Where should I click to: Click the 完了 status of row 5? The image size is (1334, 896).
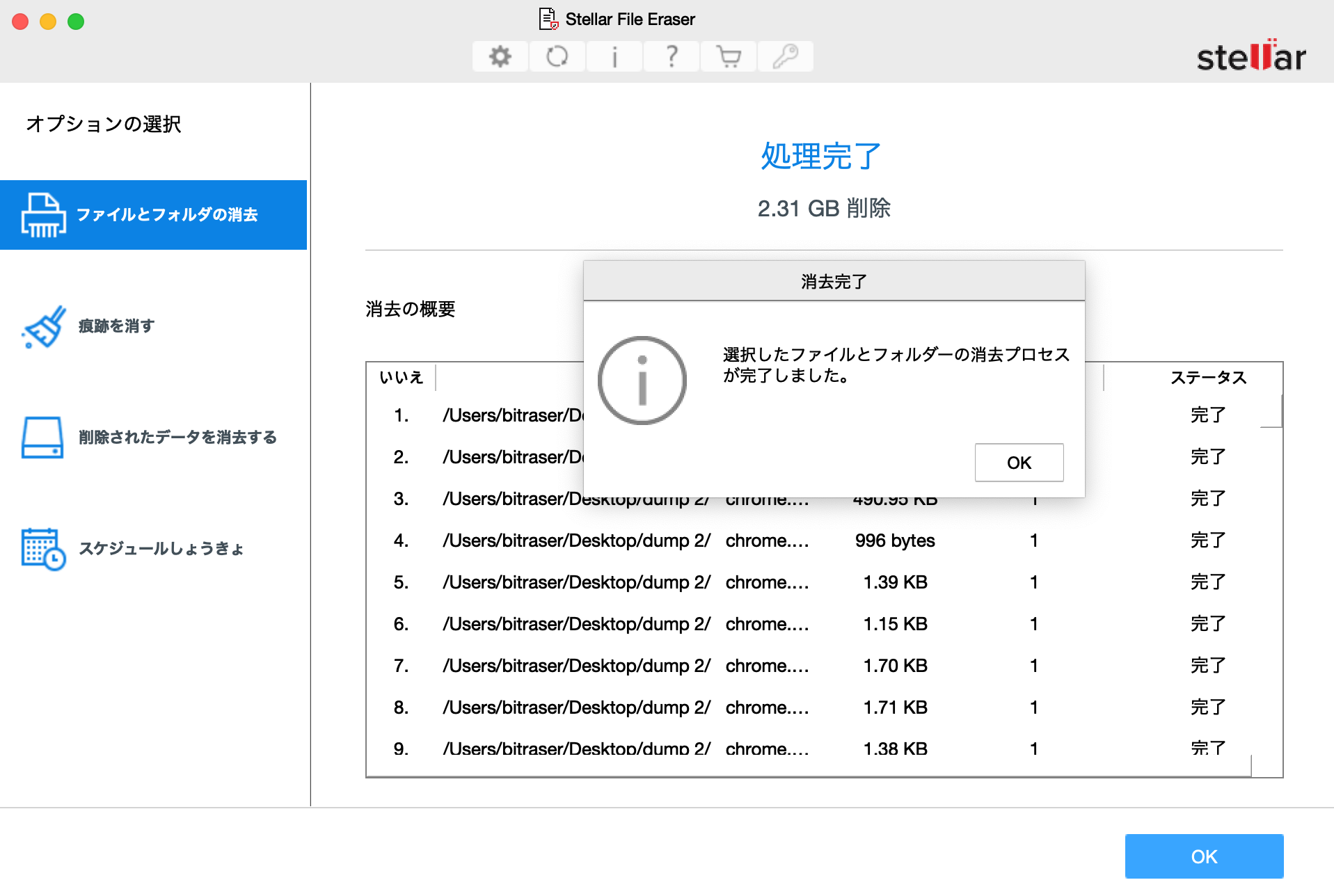click(x=1208, y=582)
